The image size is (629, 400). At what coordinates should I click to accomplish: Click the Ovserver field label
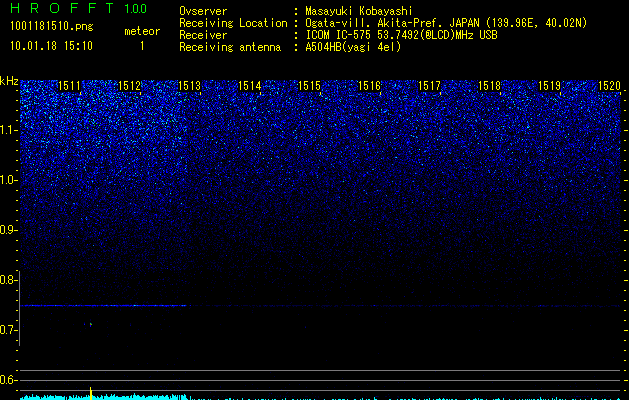pyautogui.click(x=203, y=11)
